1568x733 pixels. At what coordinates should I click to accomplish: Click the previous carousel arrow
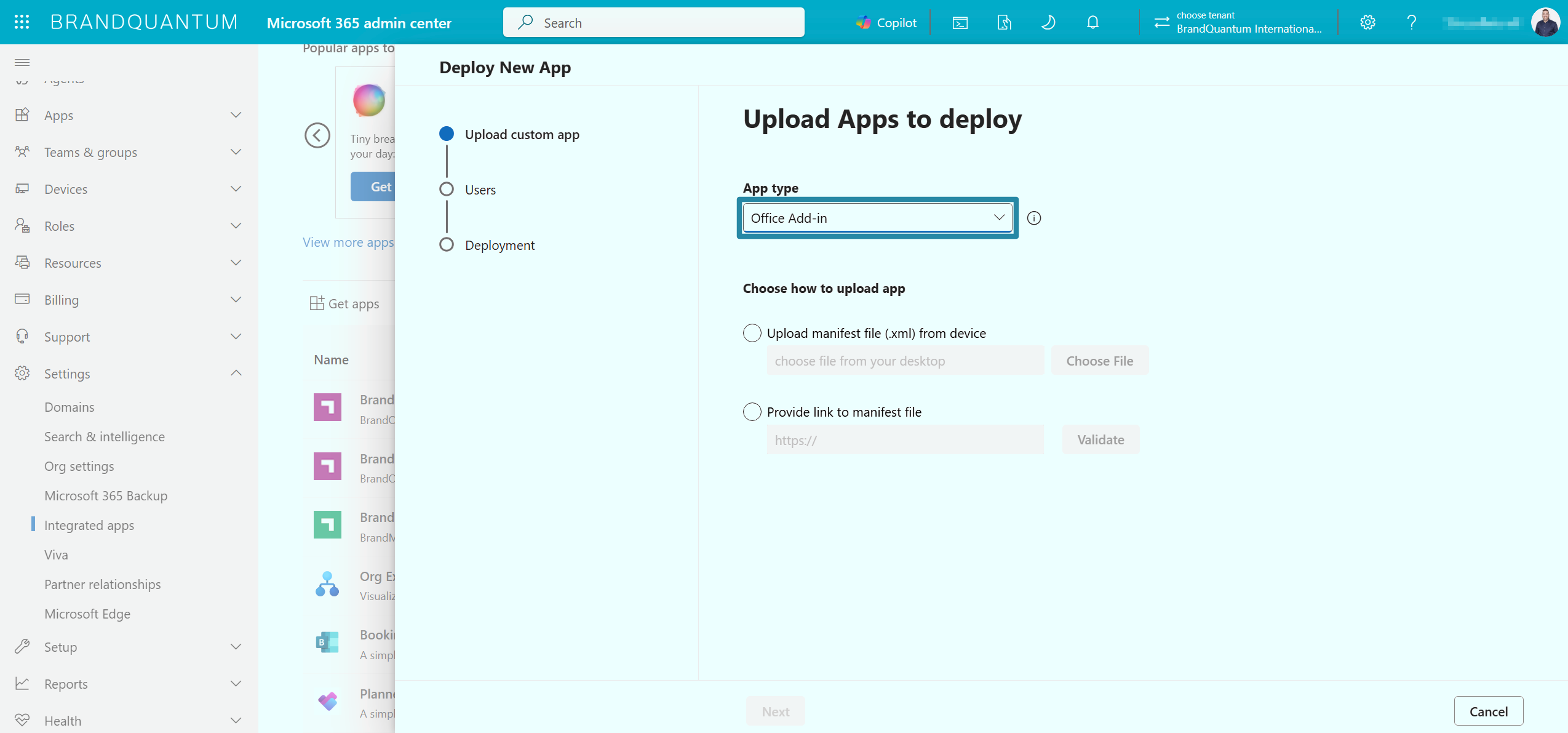pos(317,135)
